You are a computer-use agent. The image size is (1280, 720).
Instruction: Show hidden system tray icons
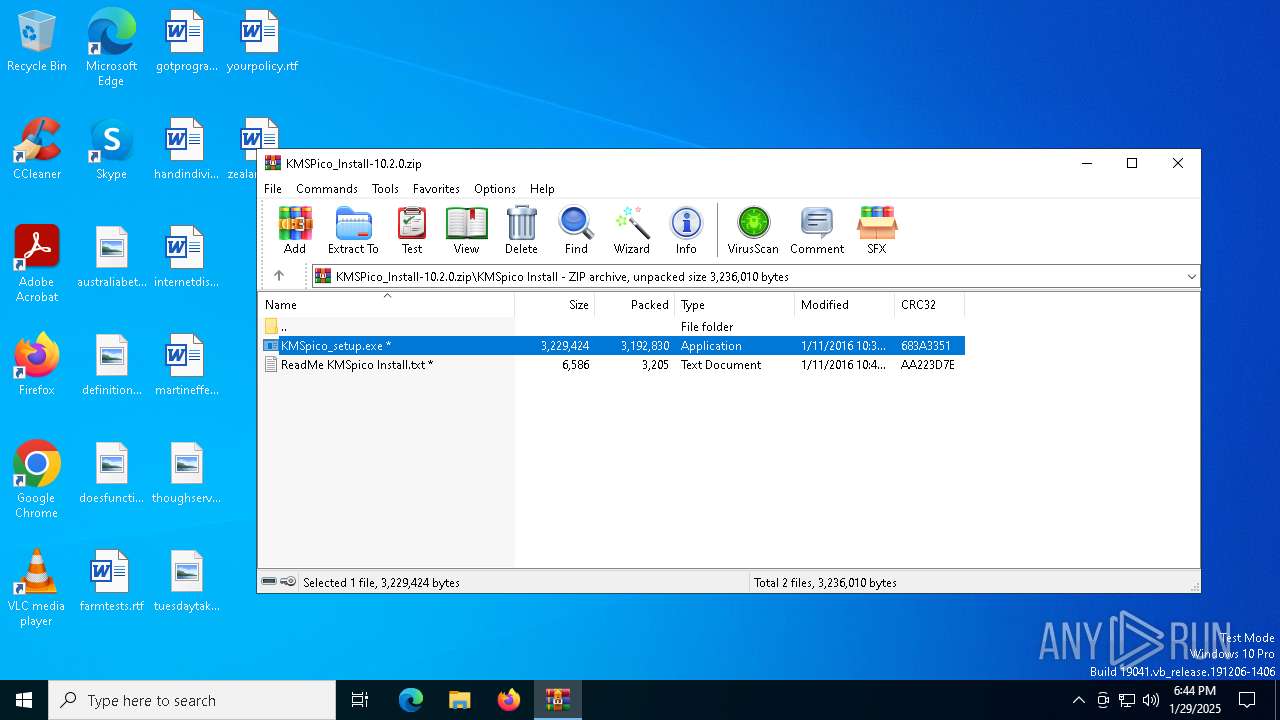(1078, 700)
